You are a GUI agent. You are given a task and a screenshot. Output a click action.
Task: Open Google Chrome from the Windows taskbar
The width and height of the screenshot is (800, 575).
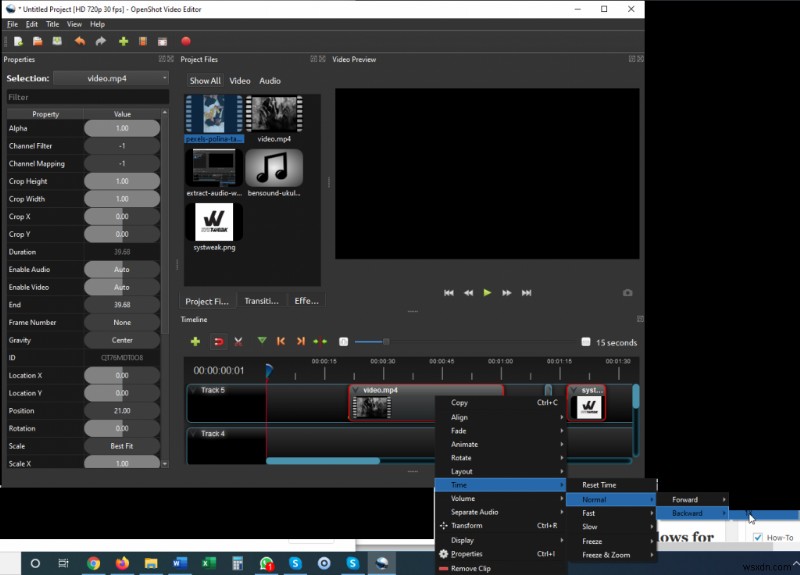pos(93,563)
